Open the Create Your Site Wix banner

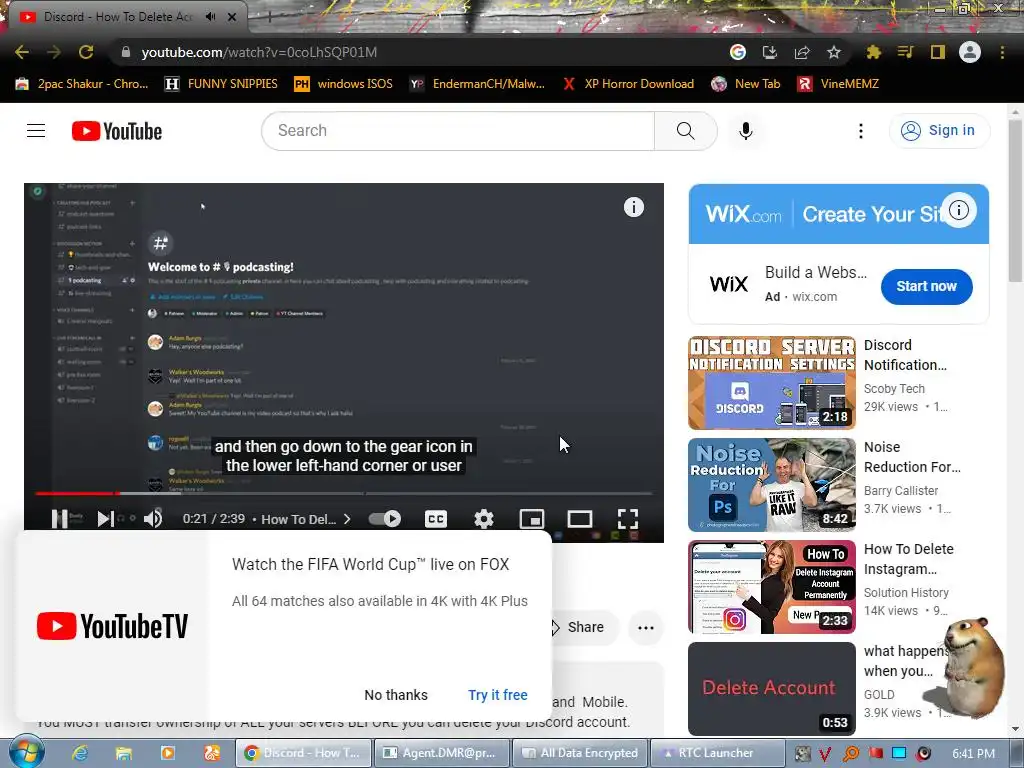(x=839, y=214)
